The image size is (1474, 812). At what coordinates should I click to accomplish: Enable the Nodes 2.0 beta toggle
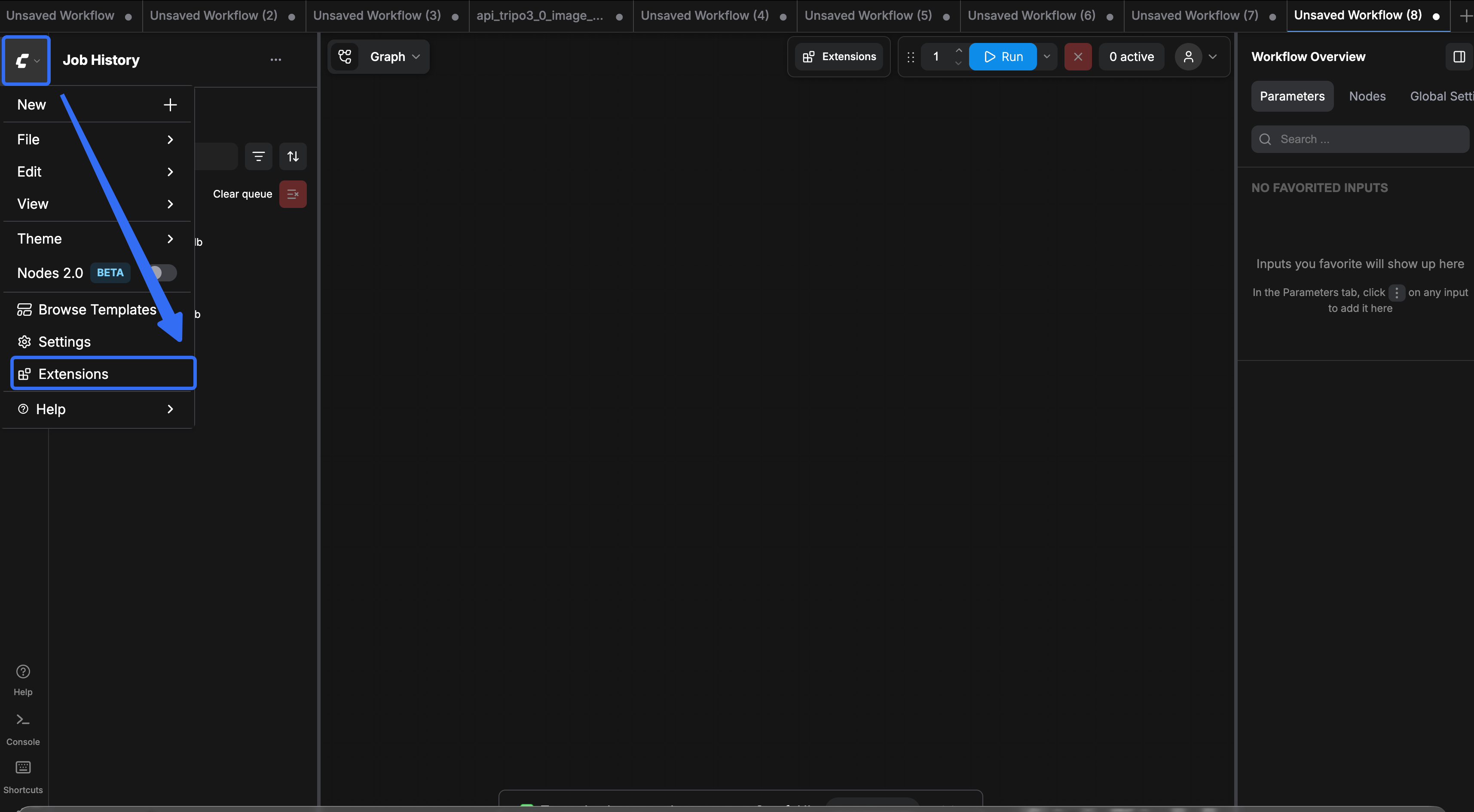click(162, 273)
